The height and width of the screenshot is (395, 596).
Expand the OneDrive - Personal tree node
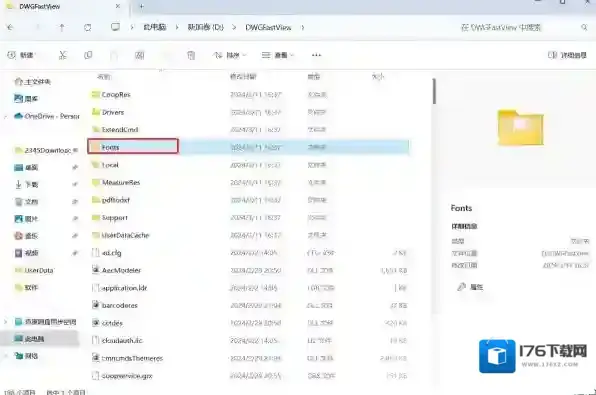[6, 116]
